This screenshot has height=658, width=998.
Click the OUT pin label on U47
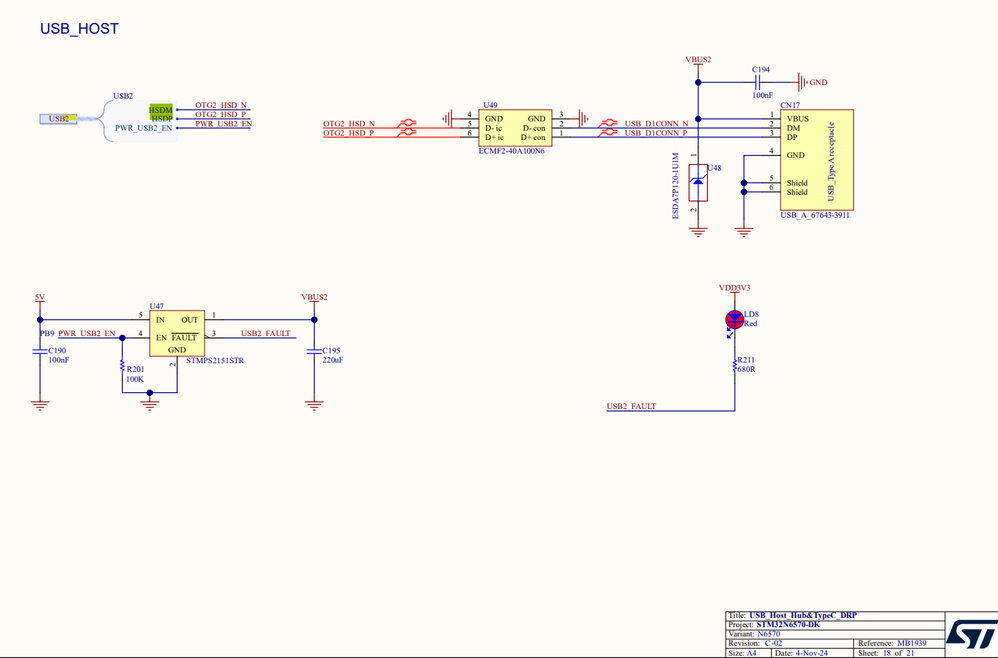point(190,320)
